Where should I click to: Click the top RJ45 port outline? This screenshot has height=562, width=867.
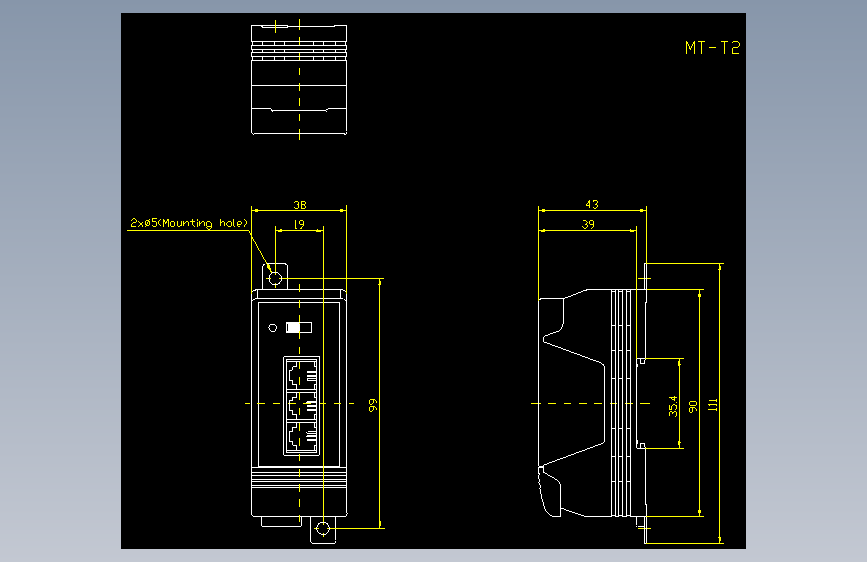click(x=302, y=374)
